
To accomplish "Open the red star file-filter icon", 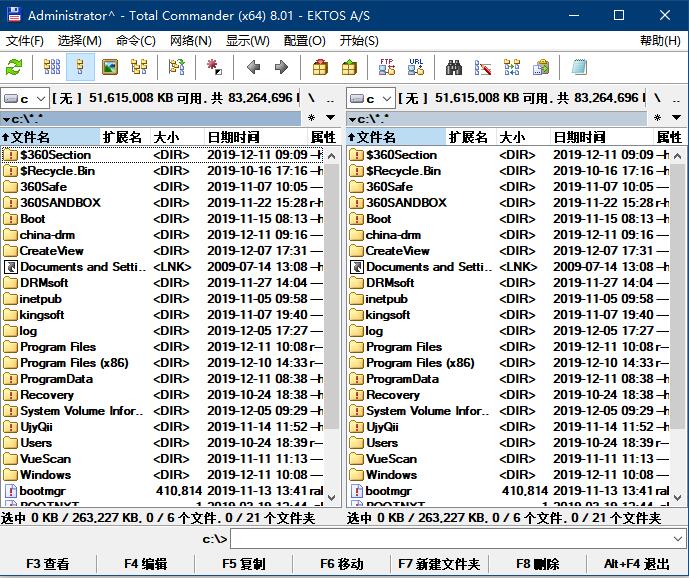I will click(214, 68).
